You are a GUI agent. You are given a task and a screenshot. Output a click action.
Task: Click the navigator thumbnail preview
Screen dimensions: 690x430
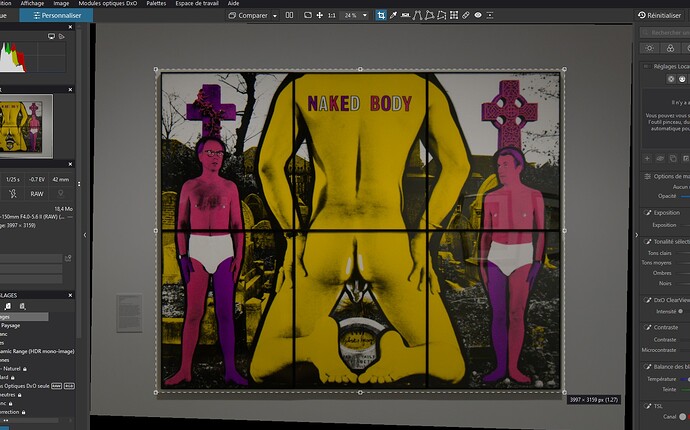[26, 126]
